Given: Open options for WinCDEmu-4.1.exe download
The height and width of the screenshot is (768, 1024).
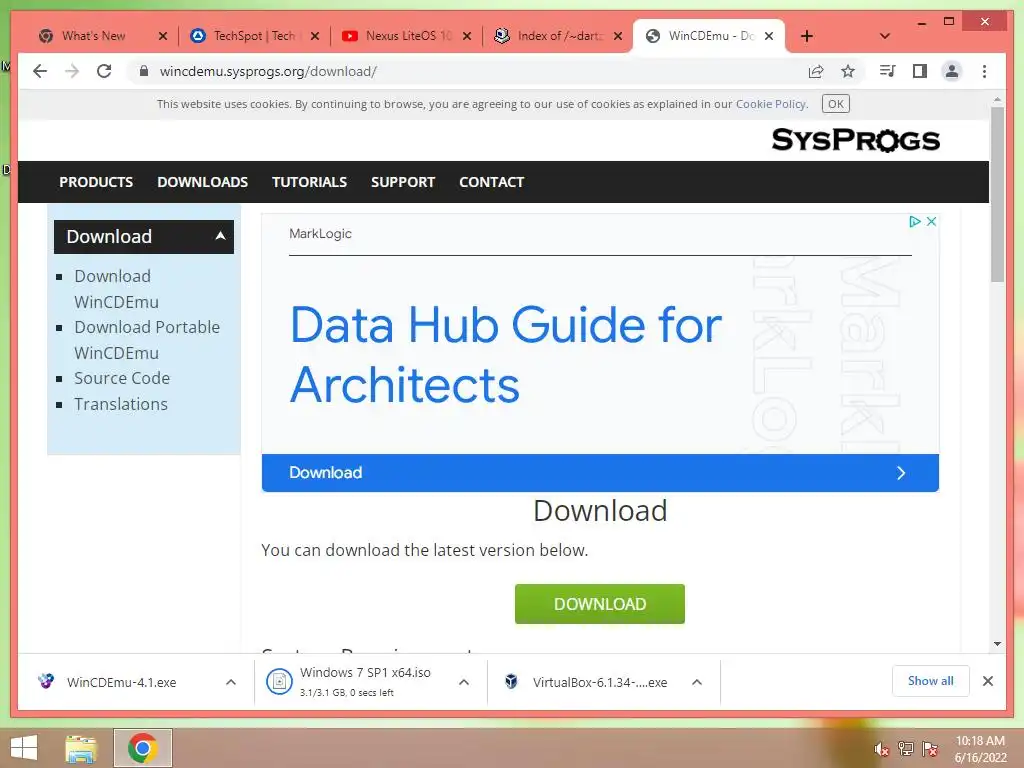Looking at the screenshot, I should tap(231, 682).
